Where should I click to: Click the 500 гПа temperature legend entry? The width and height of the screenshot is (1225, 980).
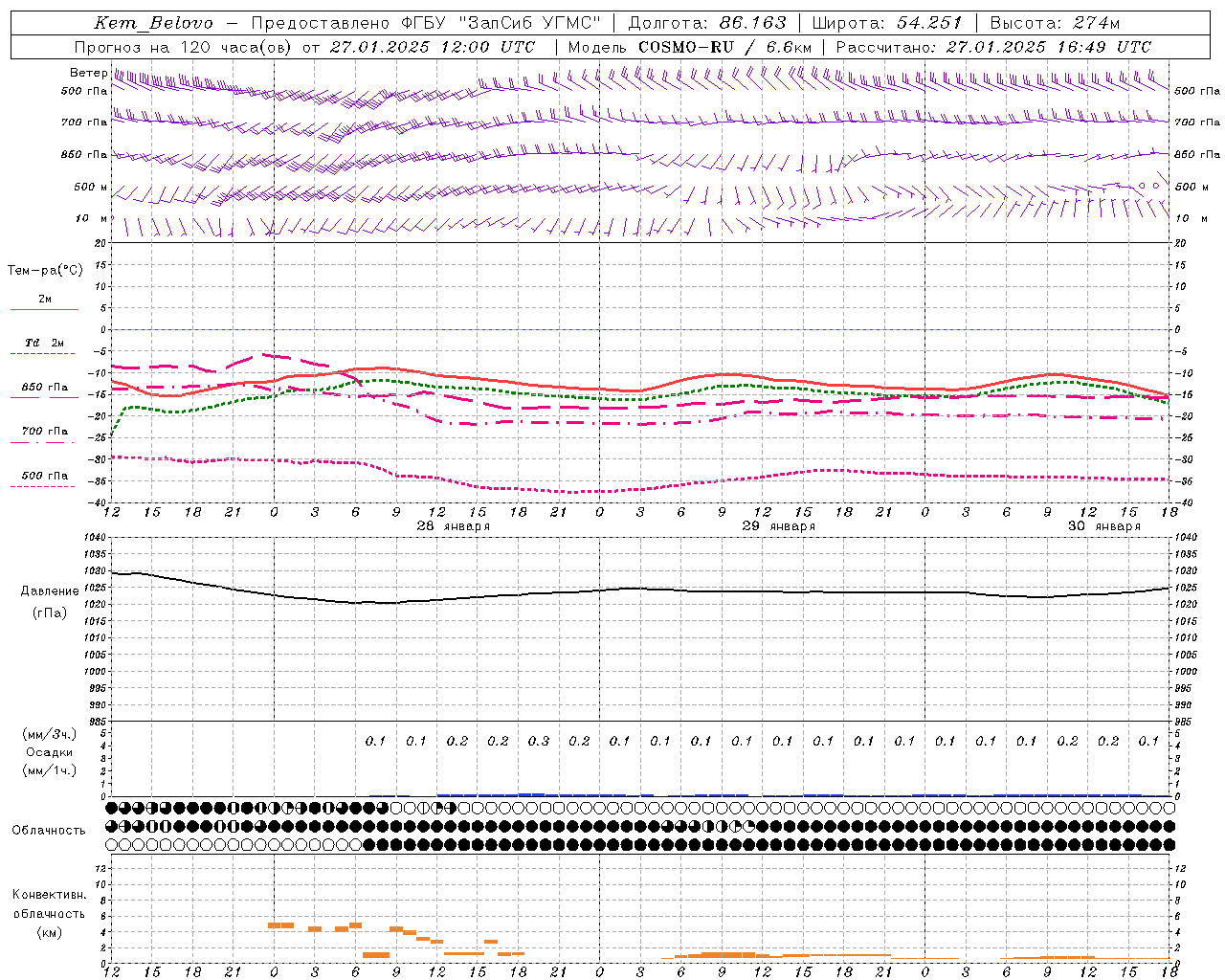pos(45,475)
